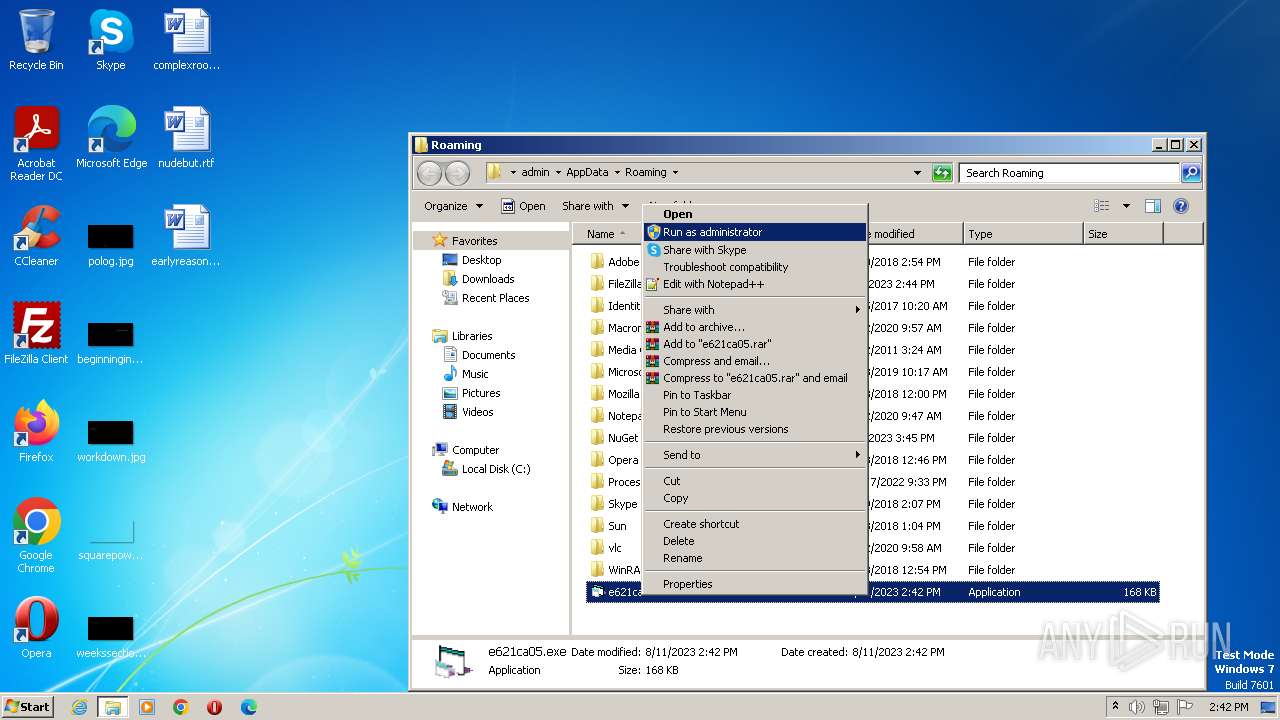
Task: Select polog.jpg file on desktop
Action: 111,244
